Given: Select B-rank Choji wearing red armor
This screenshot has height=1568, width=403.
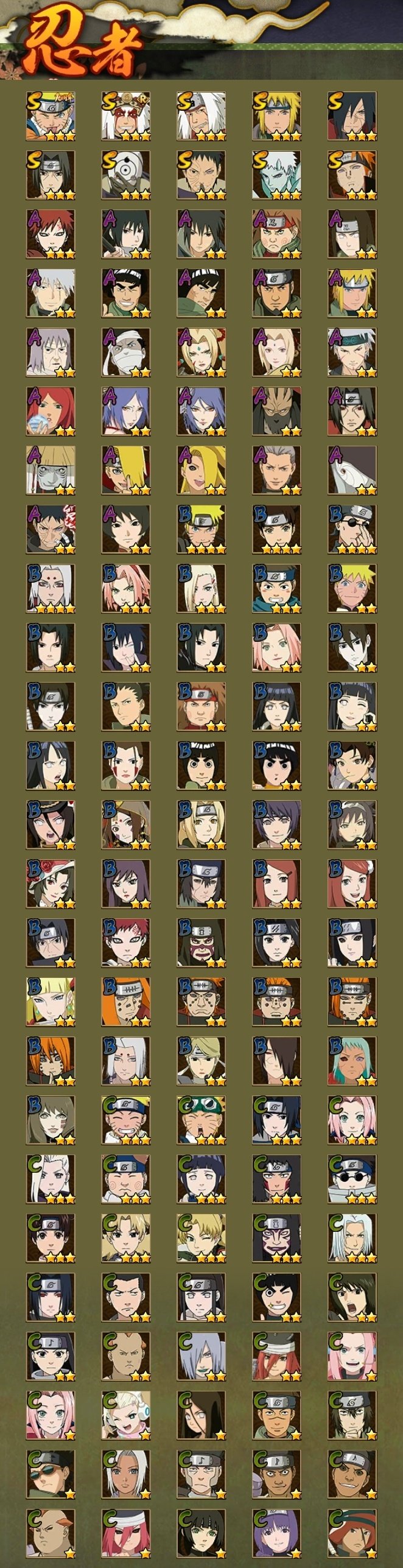Looking at the screenshot, I should pyautogui.click(x=201, y=707).
